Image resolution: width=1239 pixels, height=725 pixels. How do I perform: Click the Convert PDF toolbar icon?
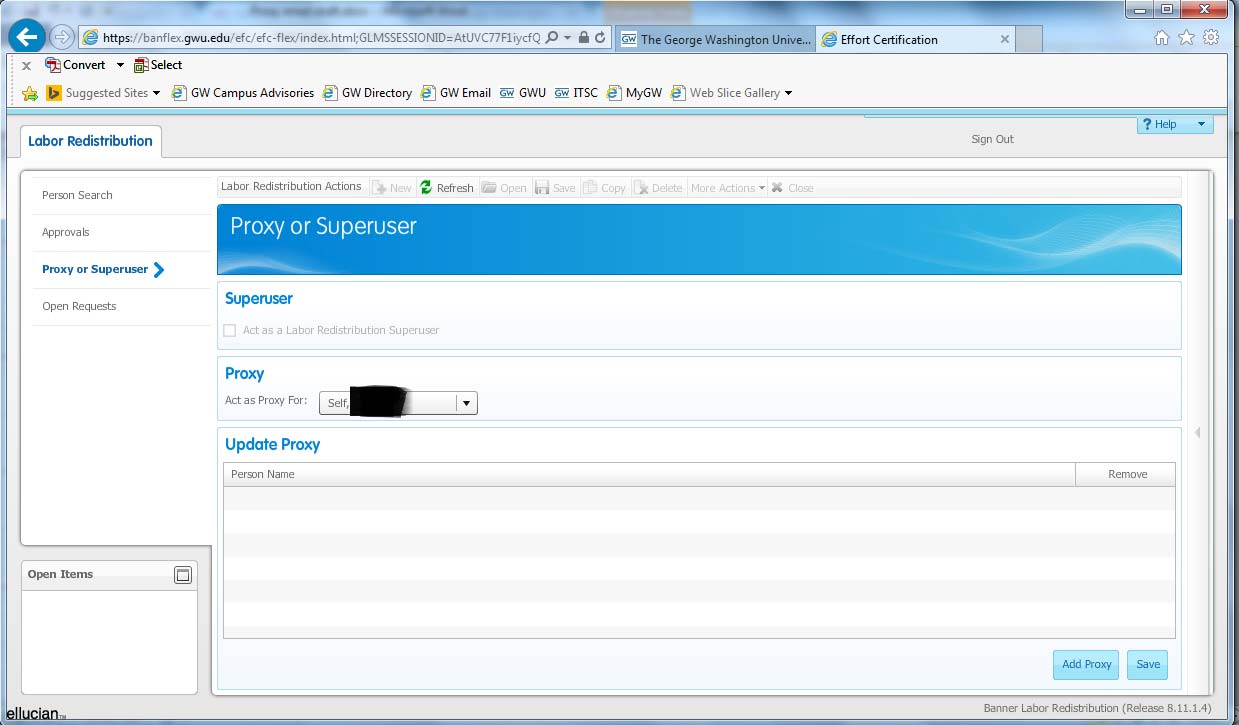click(53, 65)
